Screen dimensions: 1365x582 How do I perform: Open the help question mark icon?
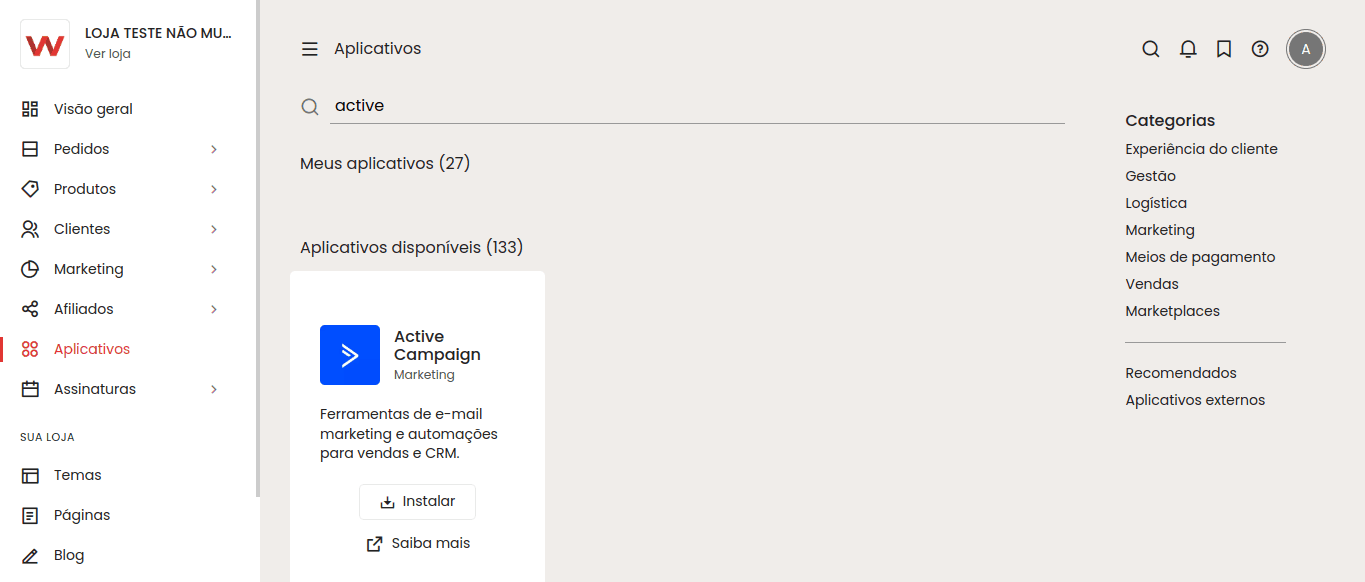click(x=1260, y=49)
